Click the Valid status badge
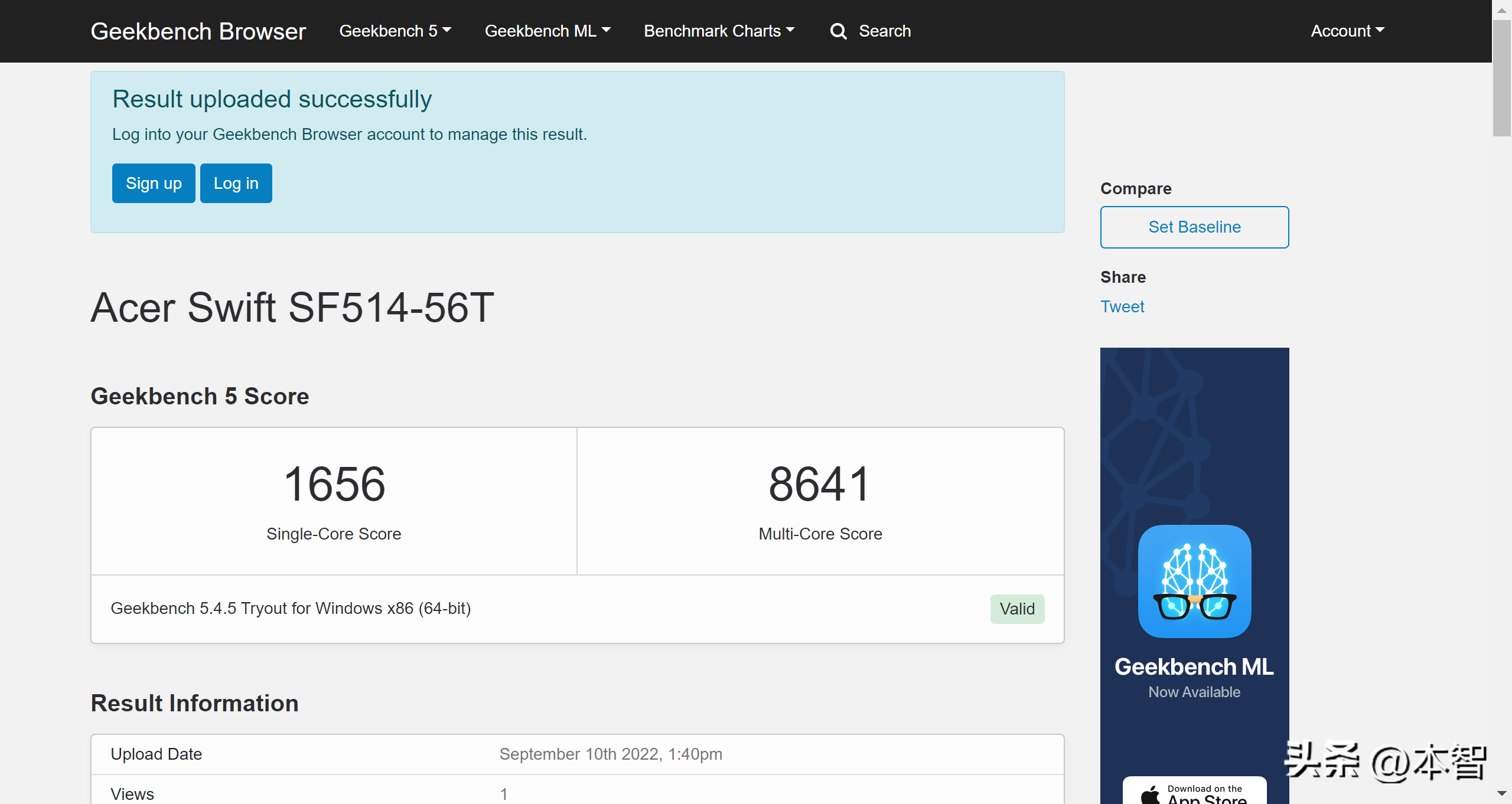The height and width of the screenshot is (804, 1512). click(1017, 609)
